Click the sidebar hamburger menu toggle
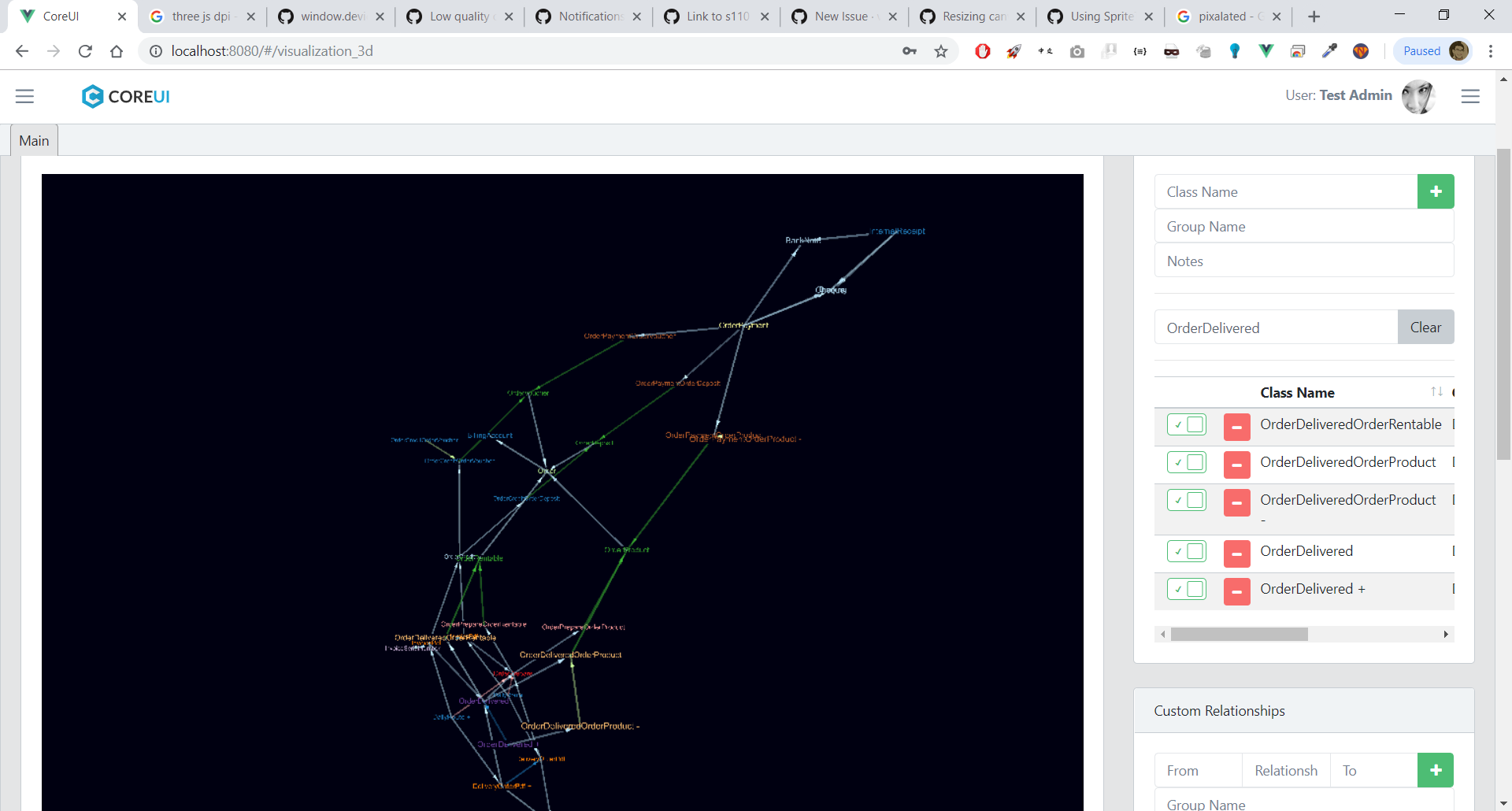 (x=24, y=96)
